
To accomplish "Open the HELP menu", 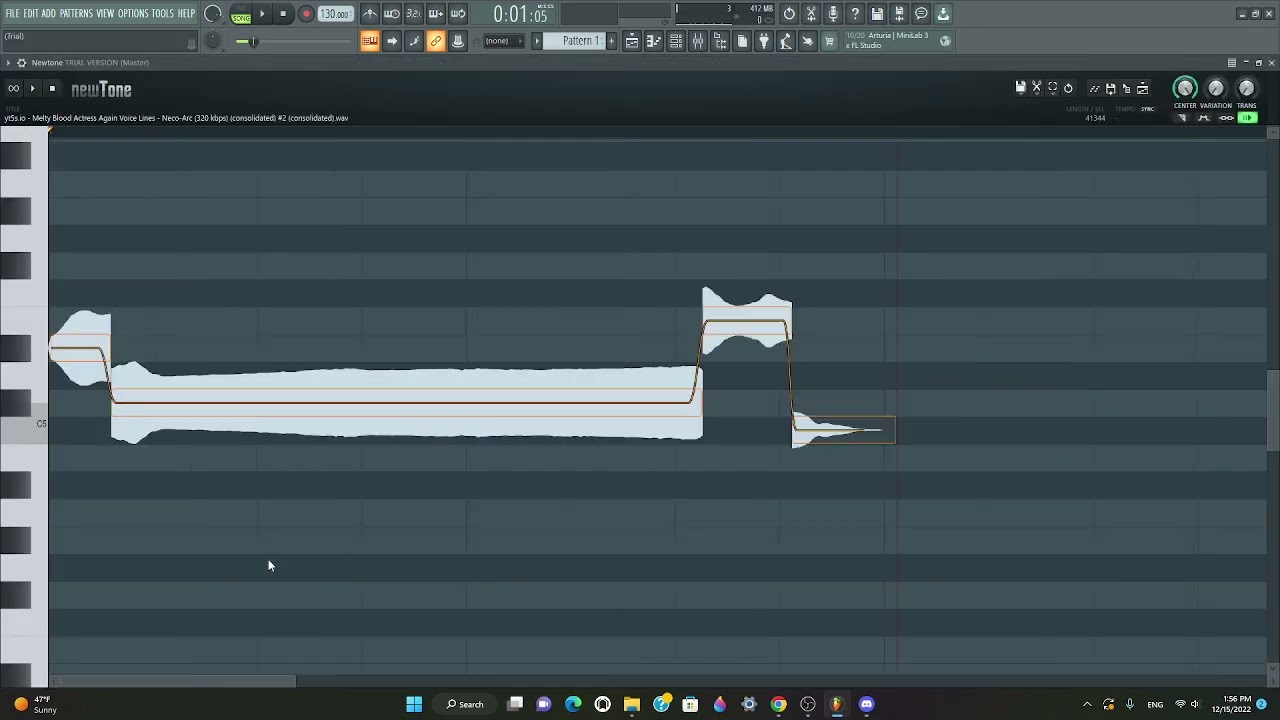I will point(186,14).
